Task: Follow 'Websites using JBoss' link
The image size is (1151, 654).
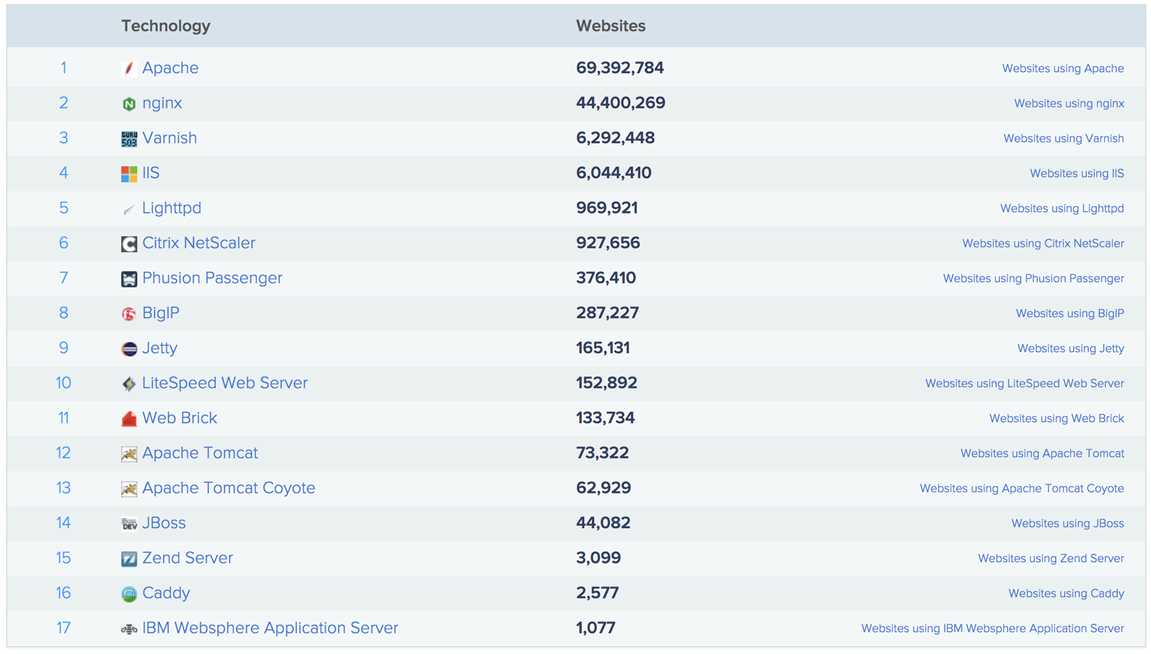Action: (x=1068, y=523)
